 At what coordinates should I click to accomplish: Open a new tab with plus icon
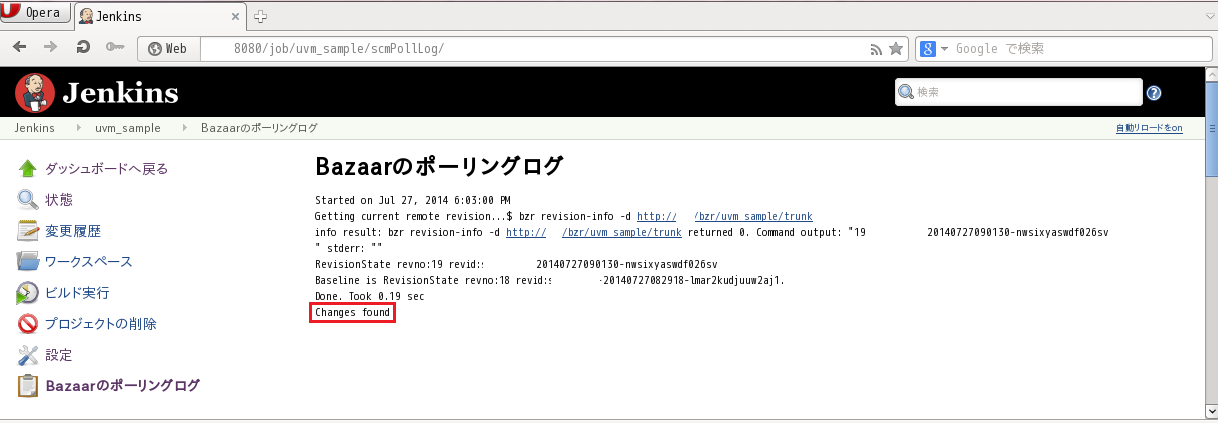pyautogui.click(x=260, y=16)
